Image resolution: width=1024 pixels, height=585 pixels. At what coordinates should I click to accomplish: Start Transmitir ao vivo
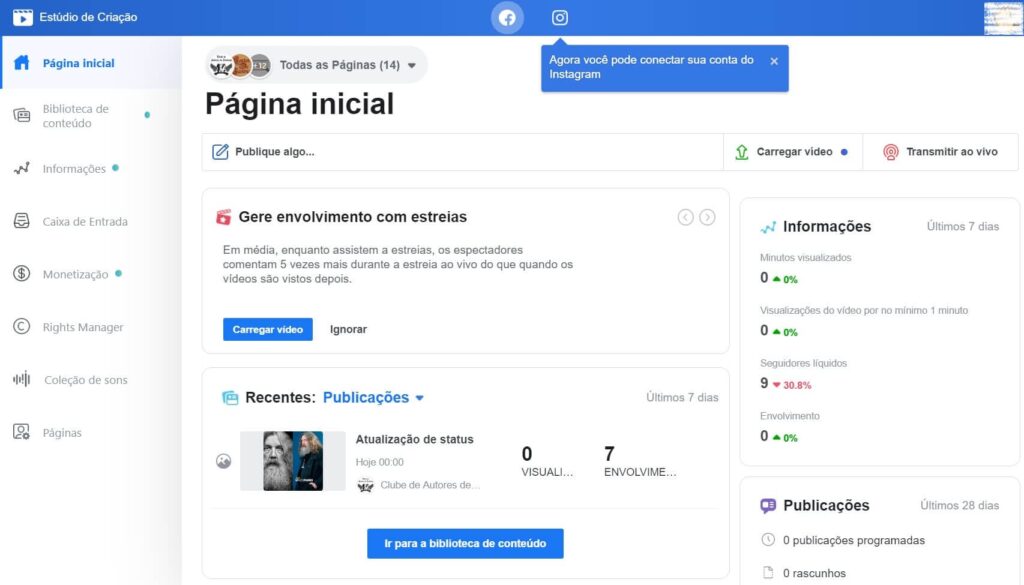[940, 151]
